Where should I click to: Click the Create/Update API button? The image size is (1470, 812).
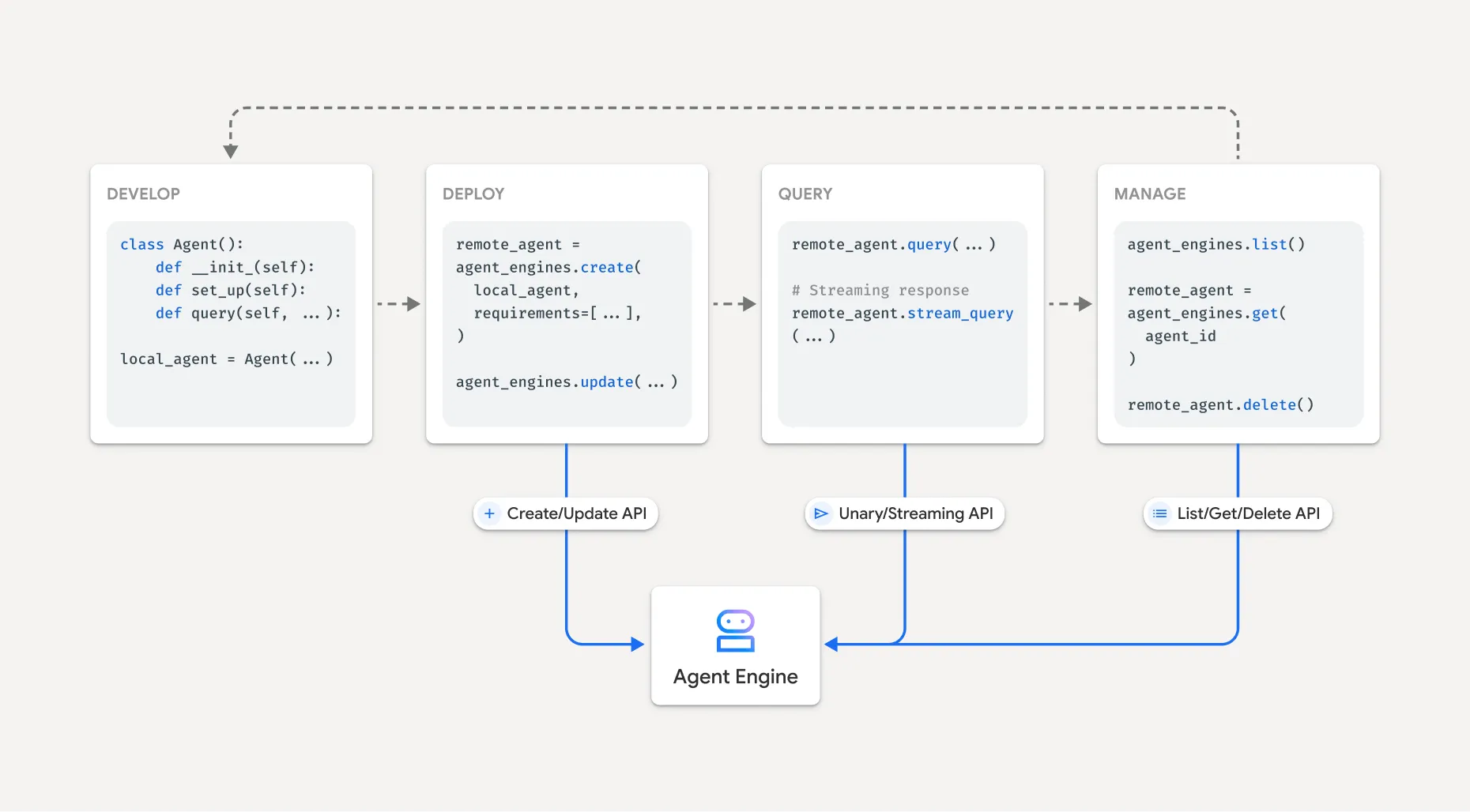[x=565, y=513]
